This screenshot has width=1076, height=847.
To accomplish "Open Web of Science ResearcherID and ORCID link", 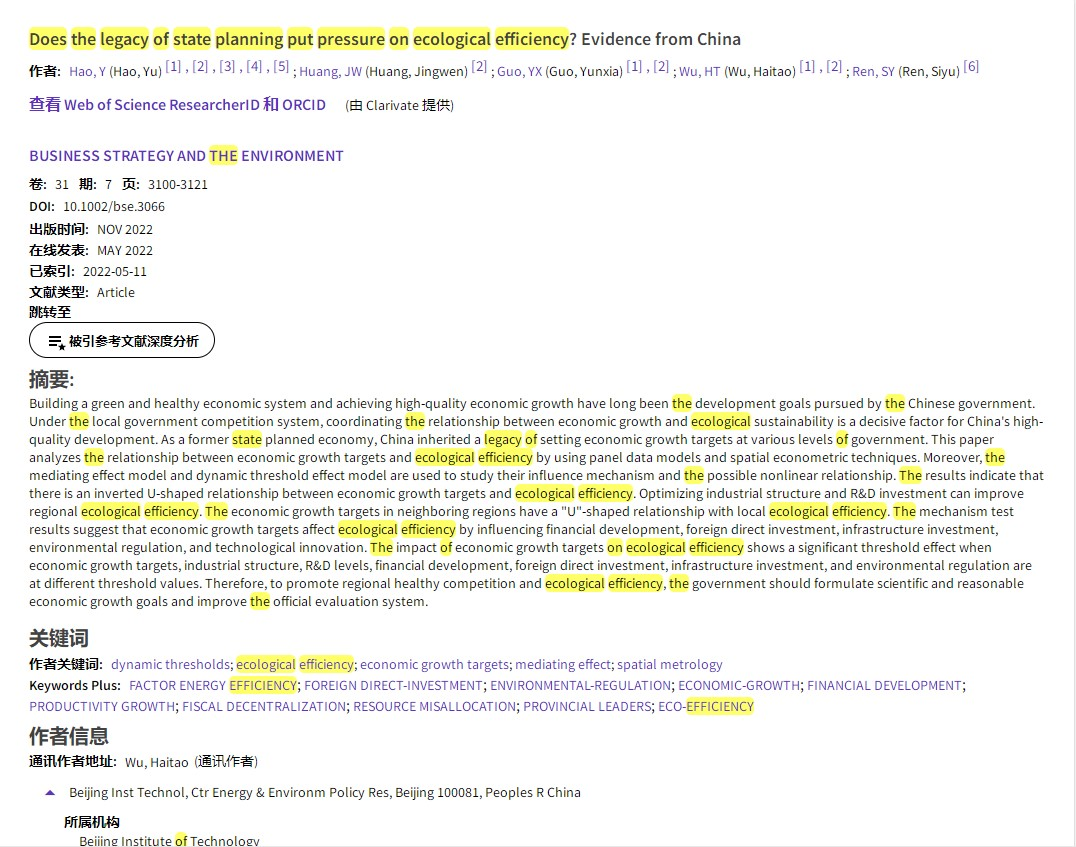I will pyautogui.click(x=177, y=105).
